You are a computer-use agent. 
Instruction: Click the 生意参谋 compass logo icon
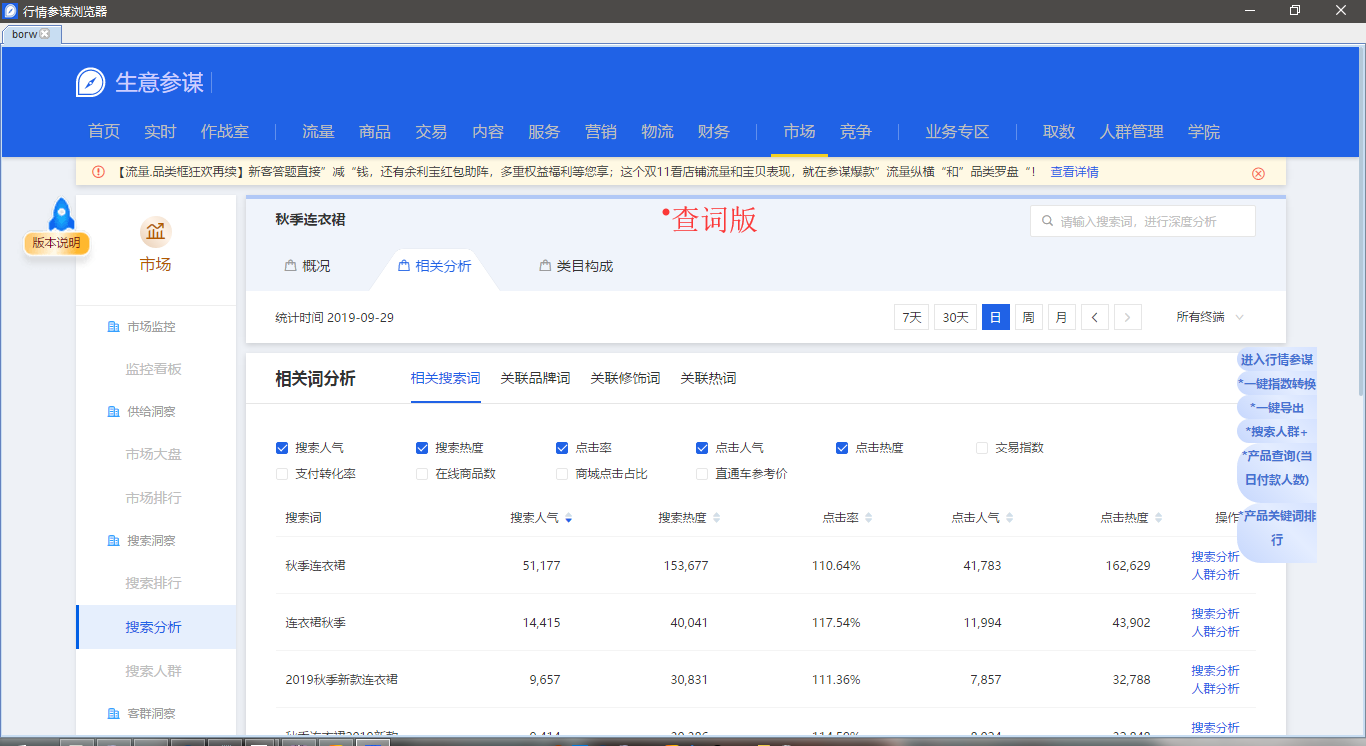(x=90, y=82)
